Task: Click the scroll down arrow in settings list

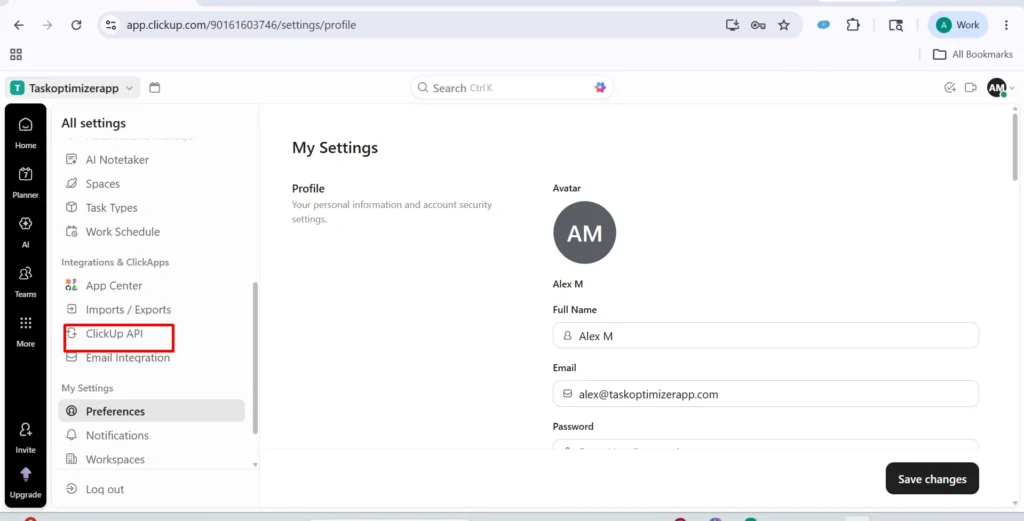Action: [x=255, y=465]
